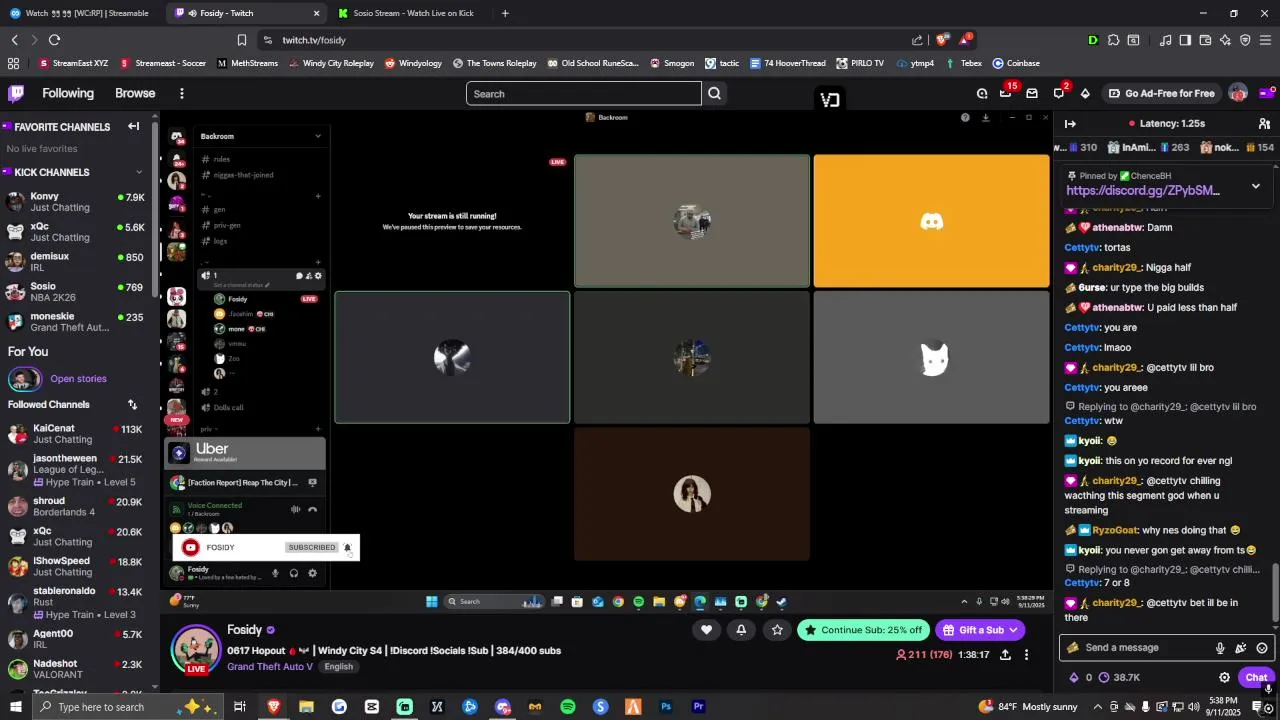The width and height of the screenshot is (1280, 720).
Task: Open the chat emote picker
Action: click(x=1262, y=648)
